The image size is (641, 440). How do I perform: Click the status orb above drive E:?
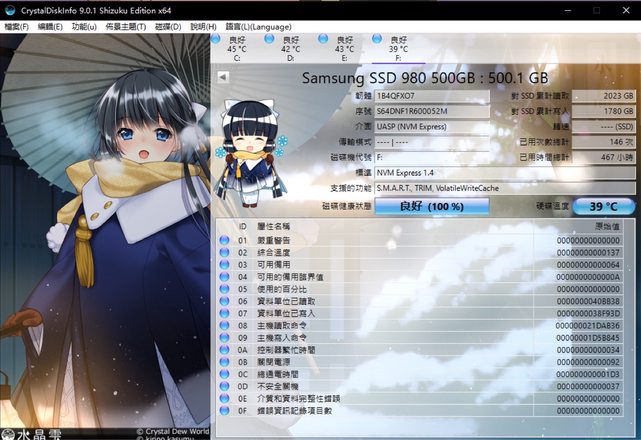pos(322,39)
